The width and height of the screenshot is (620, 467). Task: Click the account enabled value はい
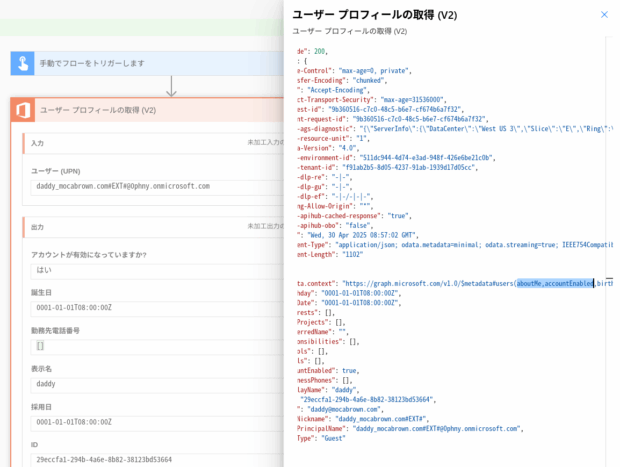coord(157,270)
